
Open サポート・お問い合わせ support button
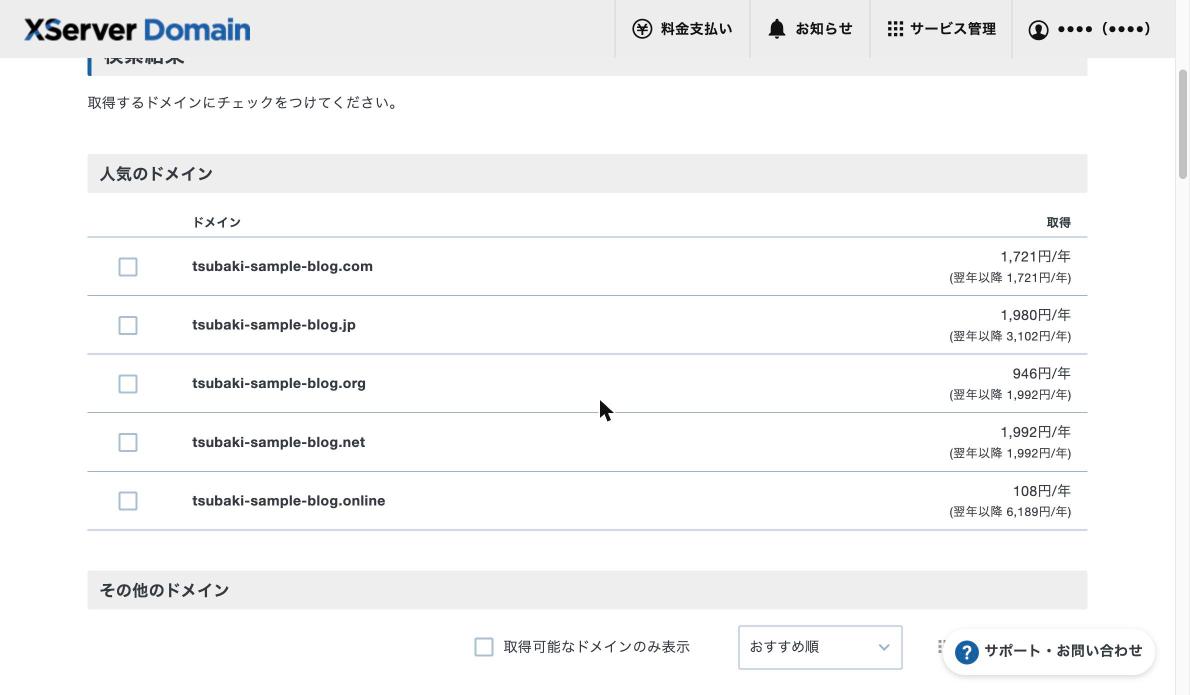coord(1049,652)
